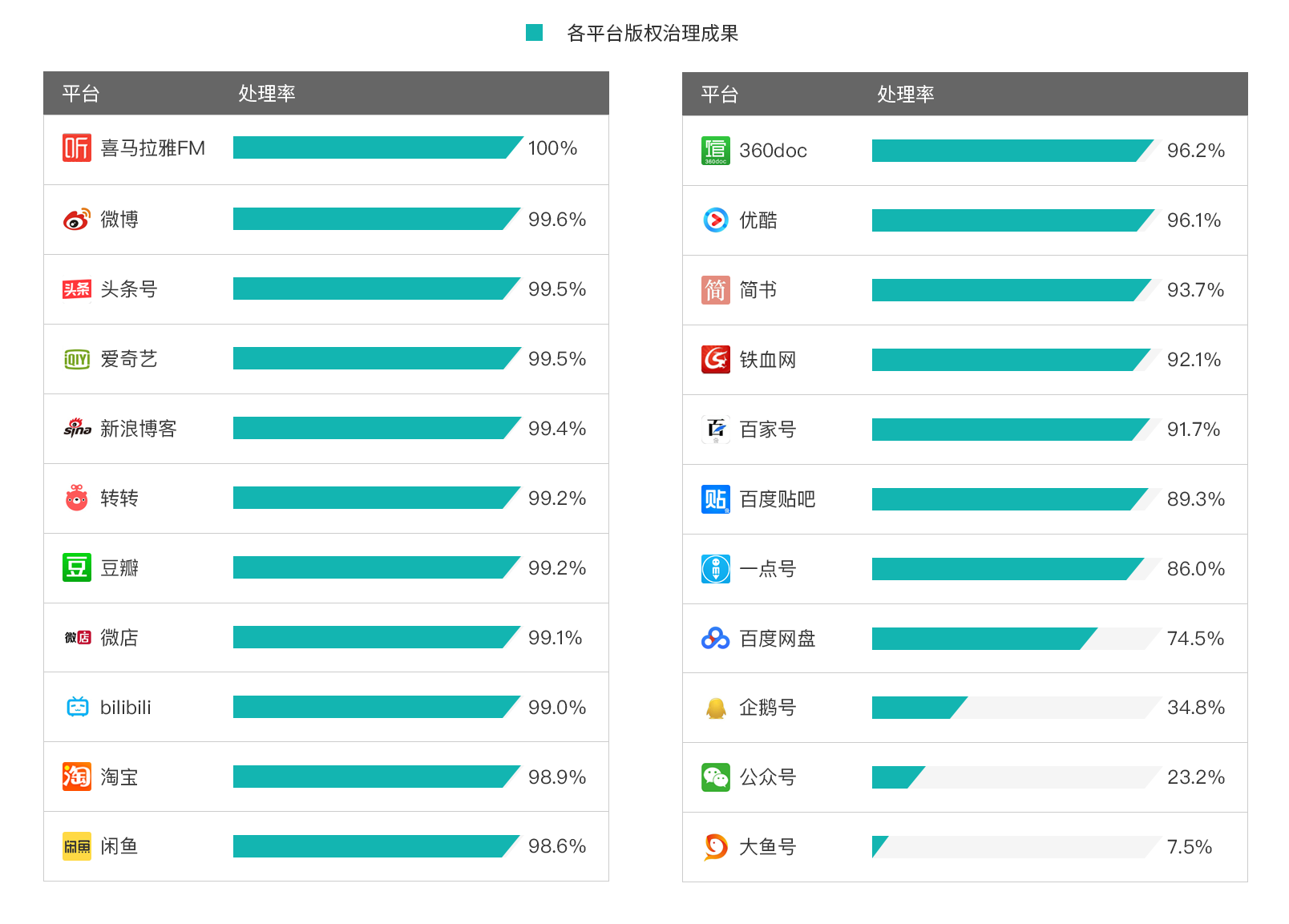Click the WeChat 公众号 icon

(715, 777)
